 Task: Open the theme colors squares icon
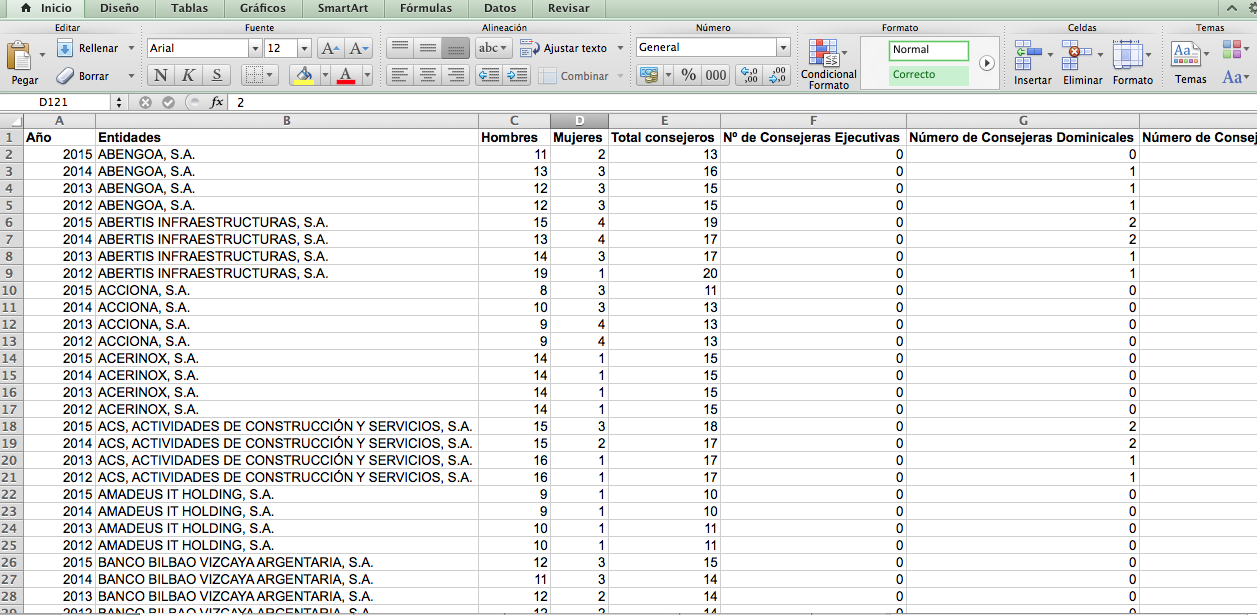[1232, 48]
